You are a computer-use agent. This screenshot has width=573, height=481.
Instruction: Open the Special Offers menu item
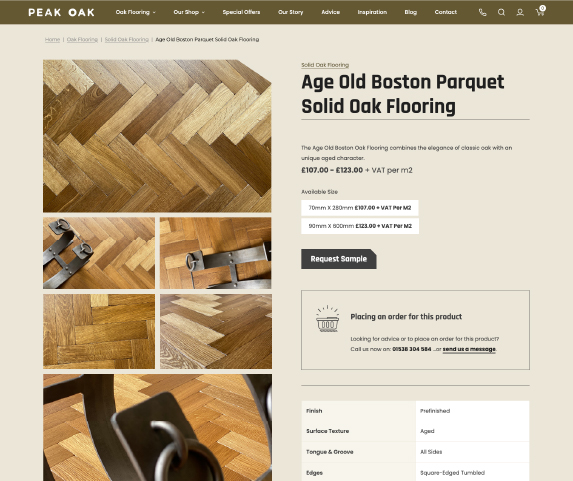241,12
